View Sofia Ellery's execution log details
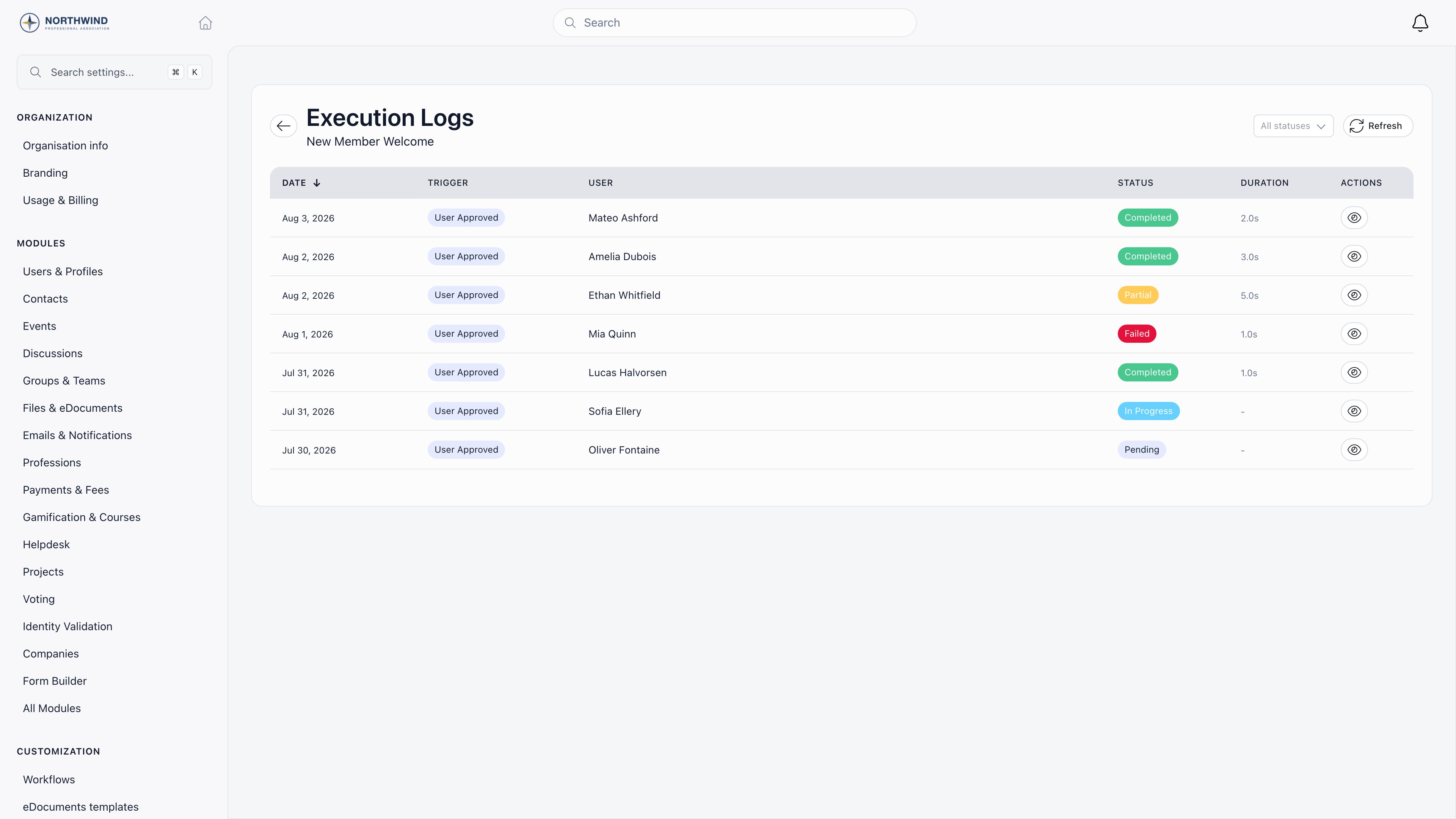This screenshot has width=1456, height=819. coord(1354,411)
